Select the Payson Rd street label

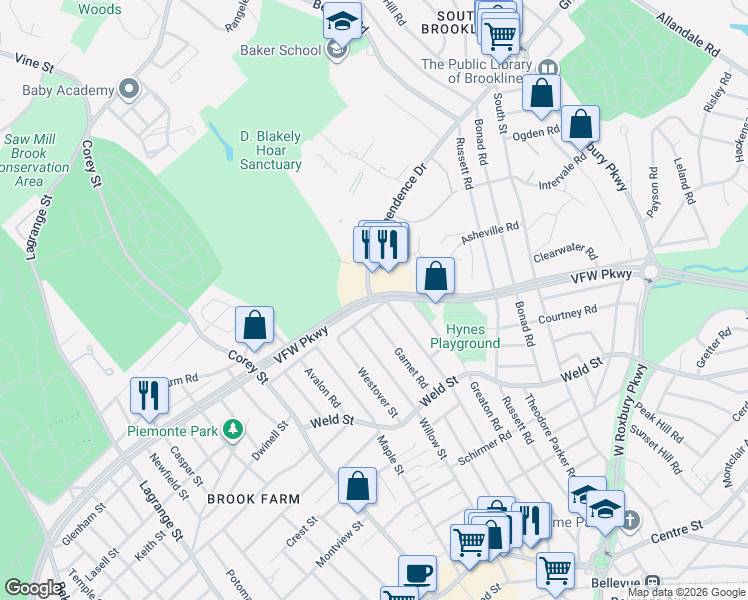pyautogui.click(x=653, y=192)
